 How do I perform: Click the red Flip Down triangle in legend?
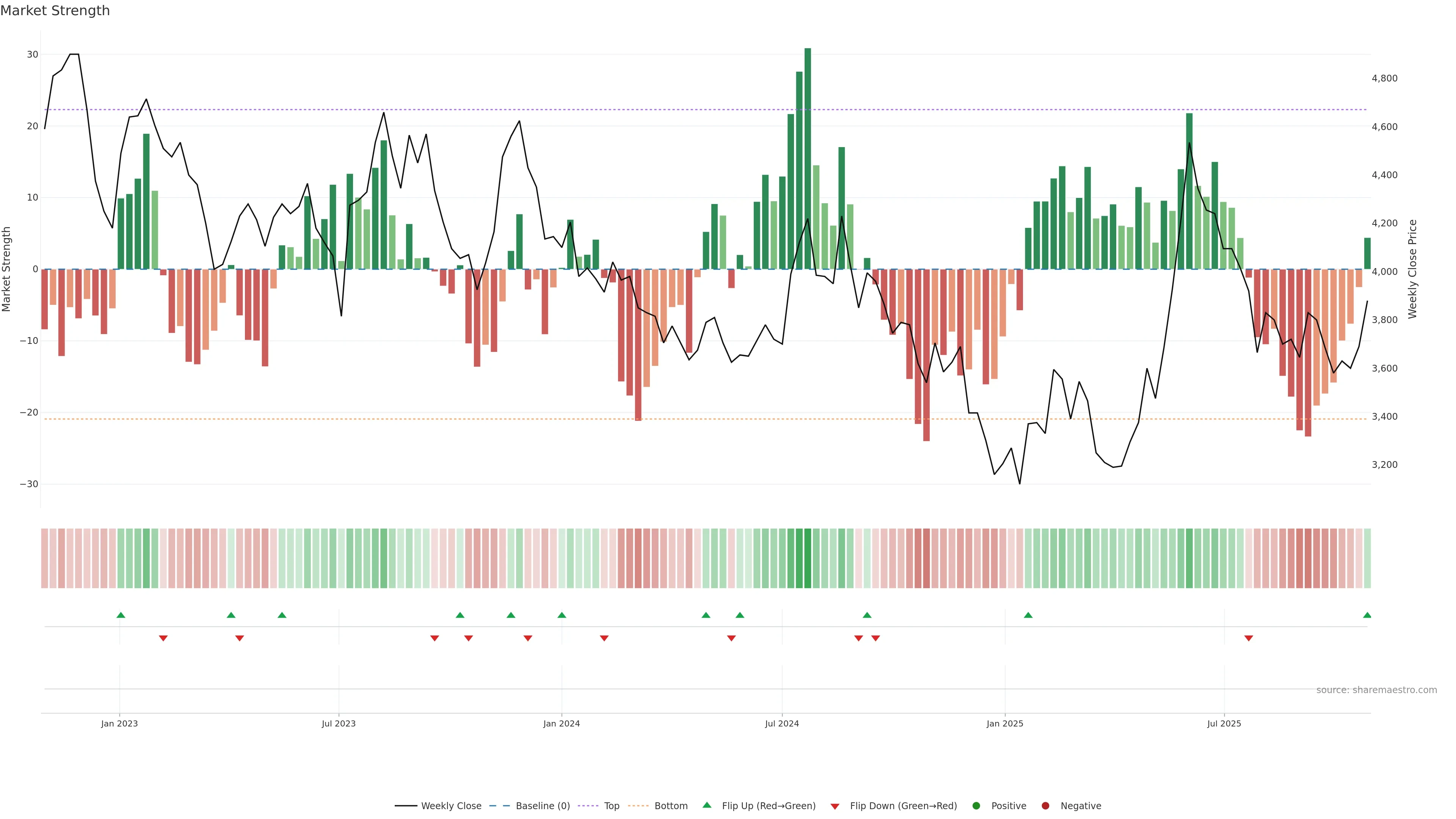point(835,806)
